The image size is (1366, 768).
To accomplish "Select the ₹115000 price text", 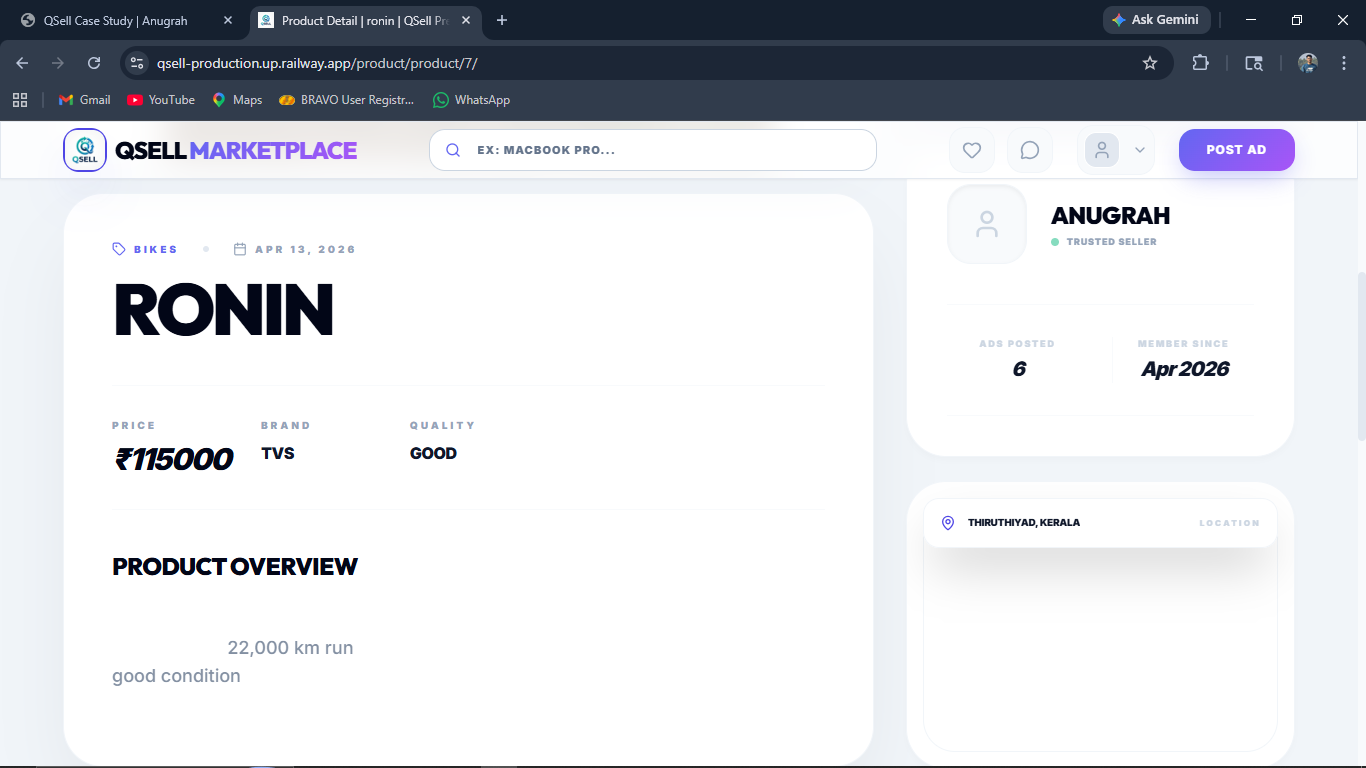I will (x=174, y=459).
